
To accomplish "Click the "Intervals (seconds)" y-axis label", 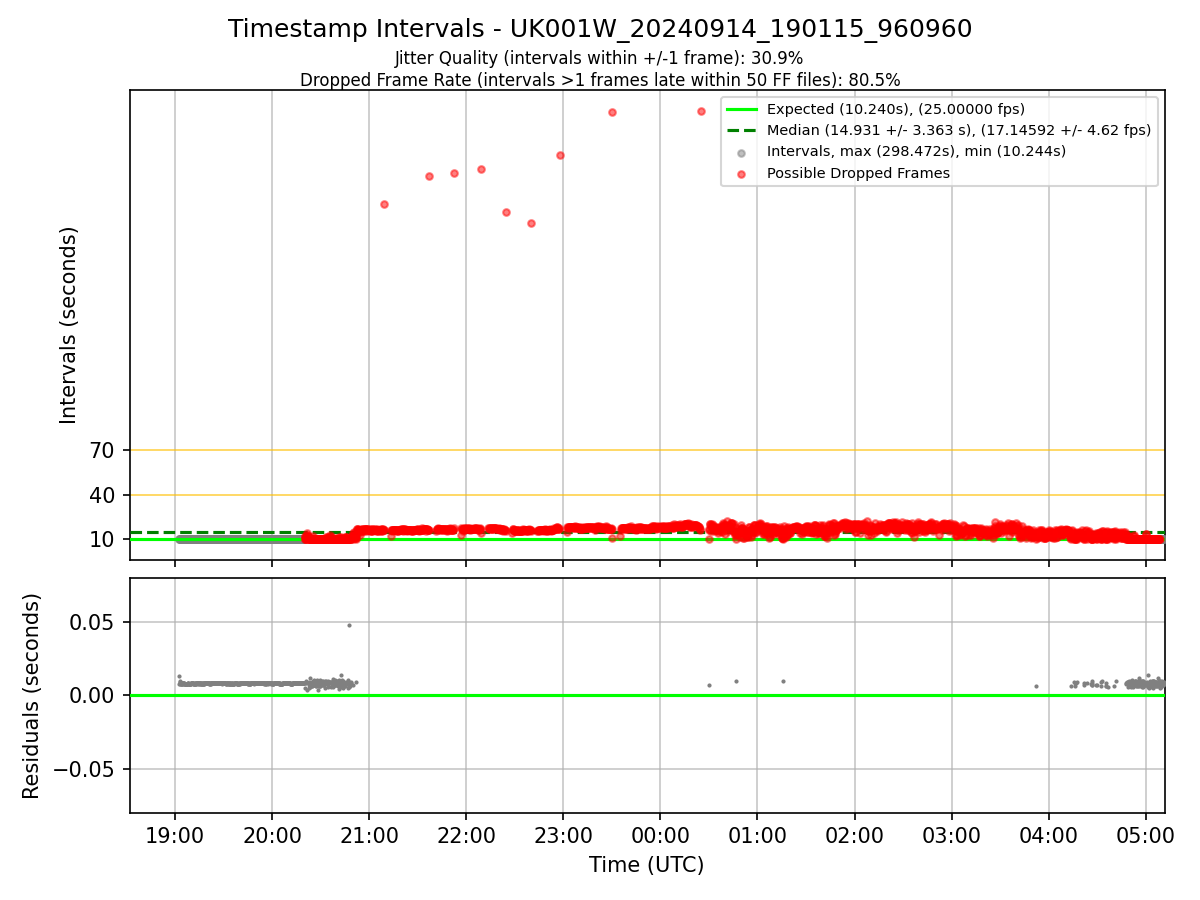I will [68, 325].
